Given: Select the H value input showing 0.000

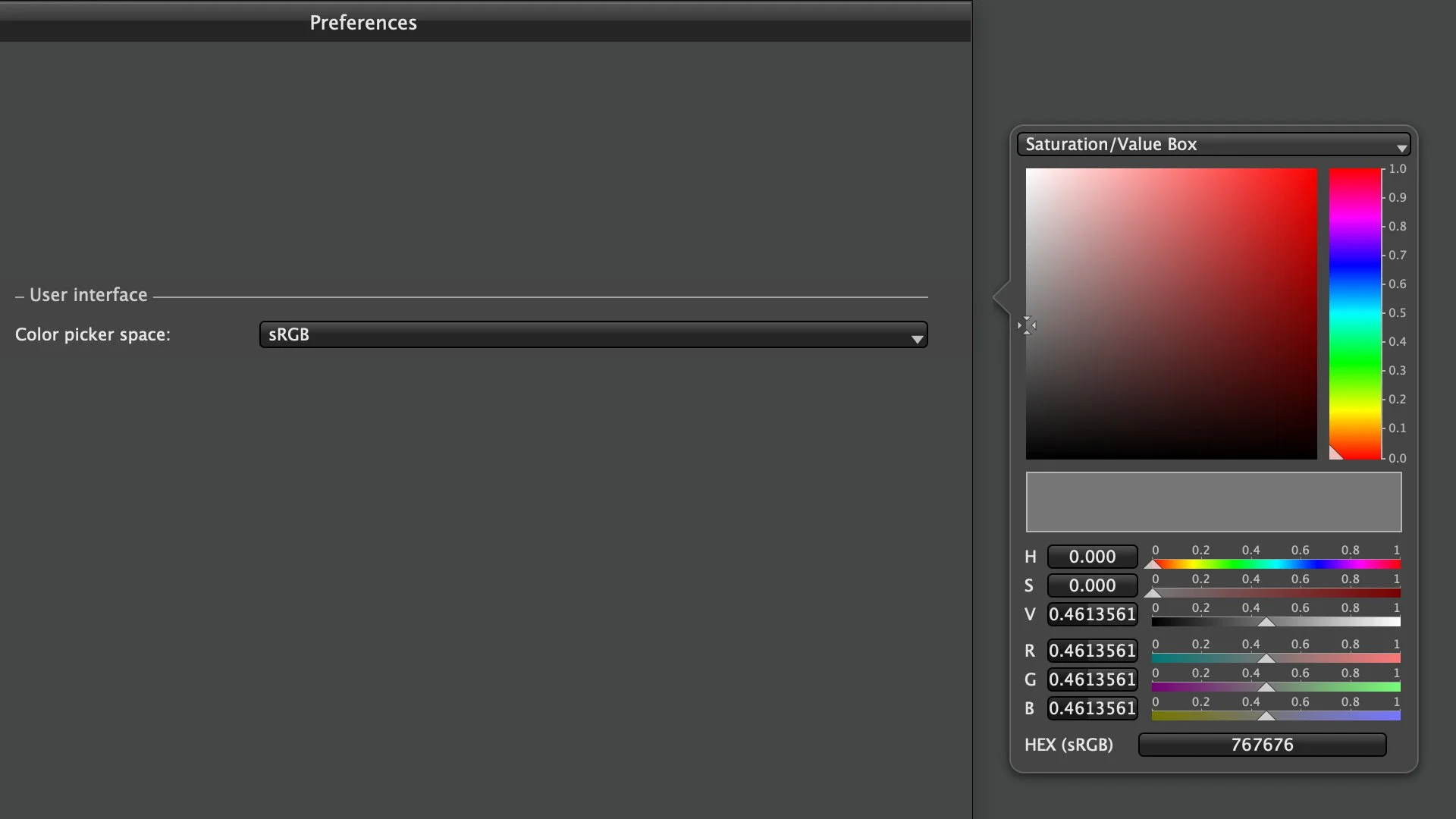Looking at the screenshot, I should pos(1092,556).
